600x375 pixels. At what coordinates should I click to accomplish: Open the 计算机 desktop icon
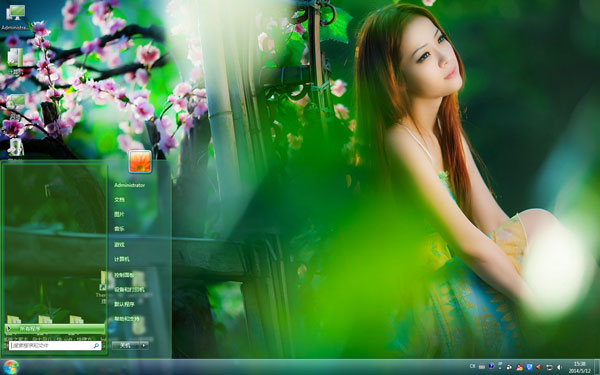click(x=15, y=60)
